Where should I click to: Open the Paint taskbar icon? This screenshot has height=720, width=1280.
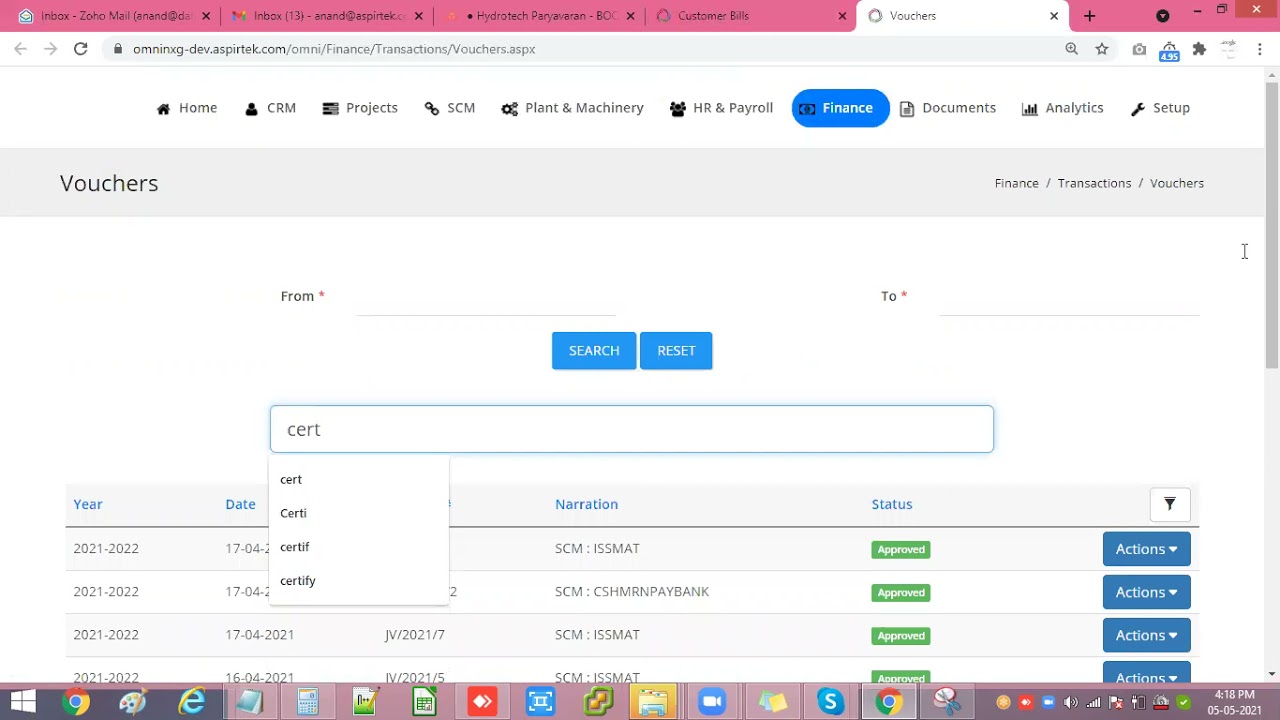[x=133, y=702]
